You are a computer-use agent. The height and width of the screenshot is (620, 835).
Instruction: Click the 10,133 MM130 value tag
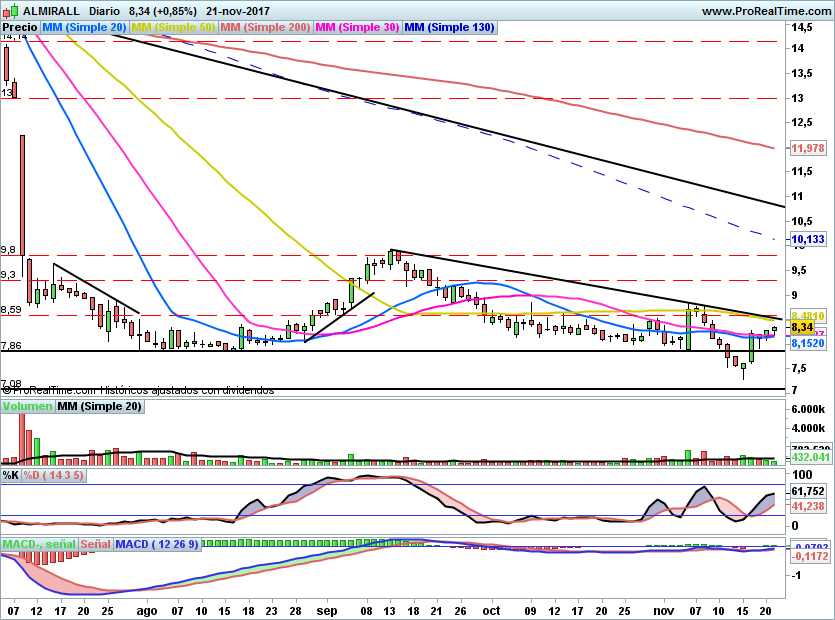pyautogui.click(x=808, y=239)
